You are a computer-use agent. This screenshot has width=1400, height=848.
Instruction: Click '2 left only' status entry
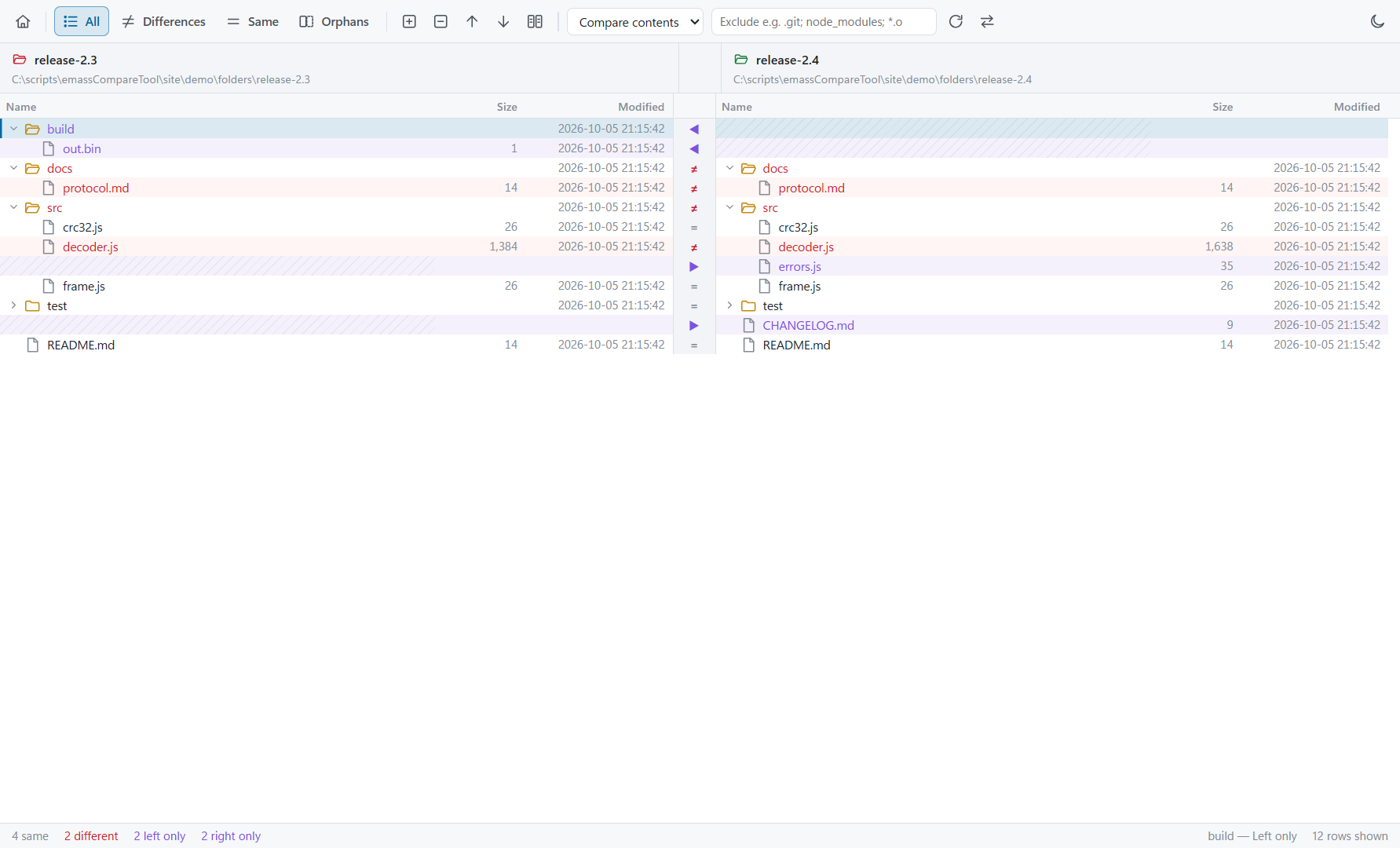tap(159, 836)
